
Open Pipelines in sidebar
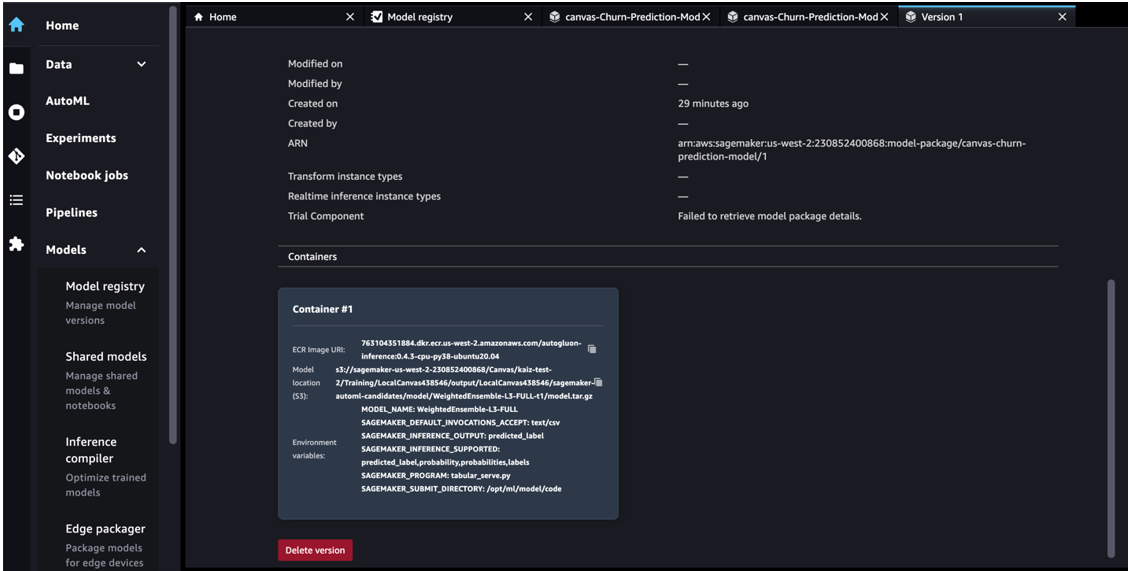[x=71, y=212]
